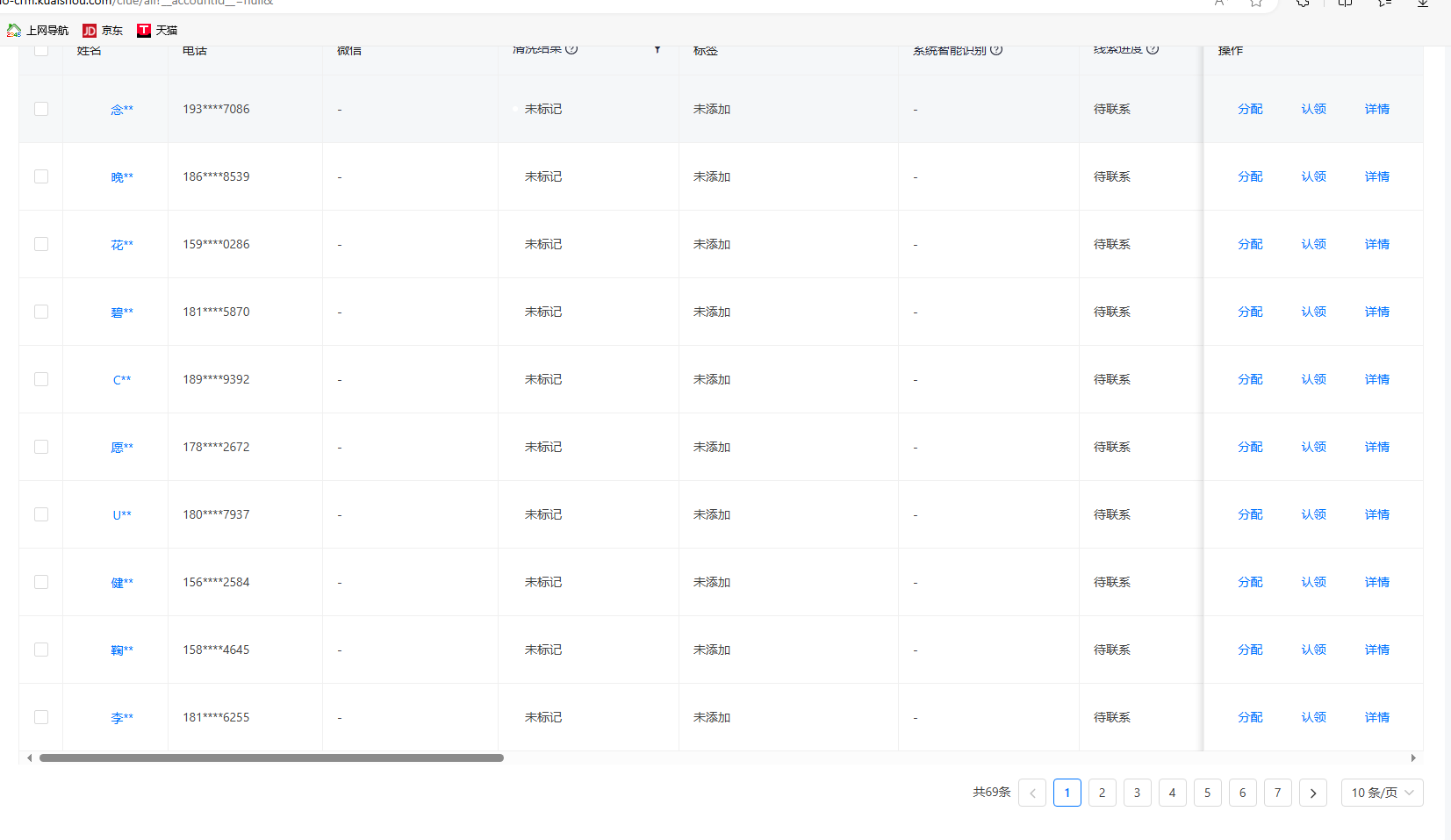The height and width of the screenshot is (840, 1451).
Task: Check the box for row 念**
Action: [x=41, y=109]
